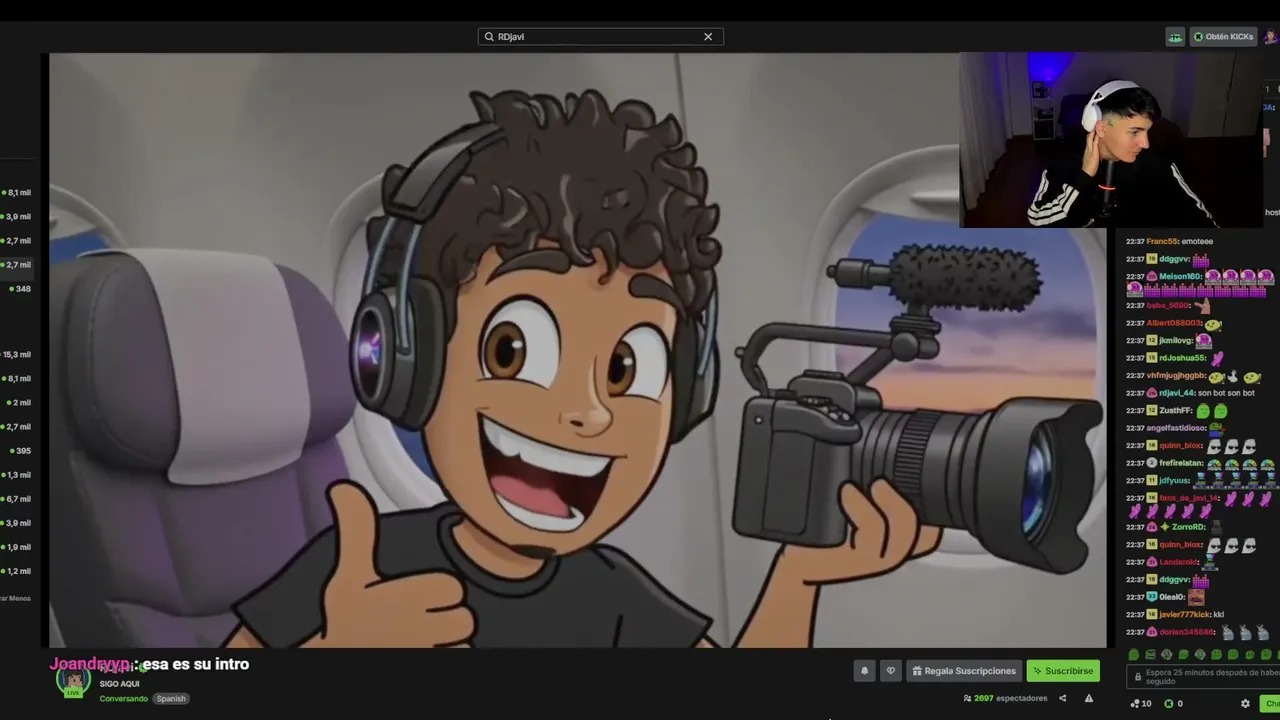Open the green gift drops icon
Image resolution: width=1280 pixels, height=720 pixels.
click(1175, 37)
